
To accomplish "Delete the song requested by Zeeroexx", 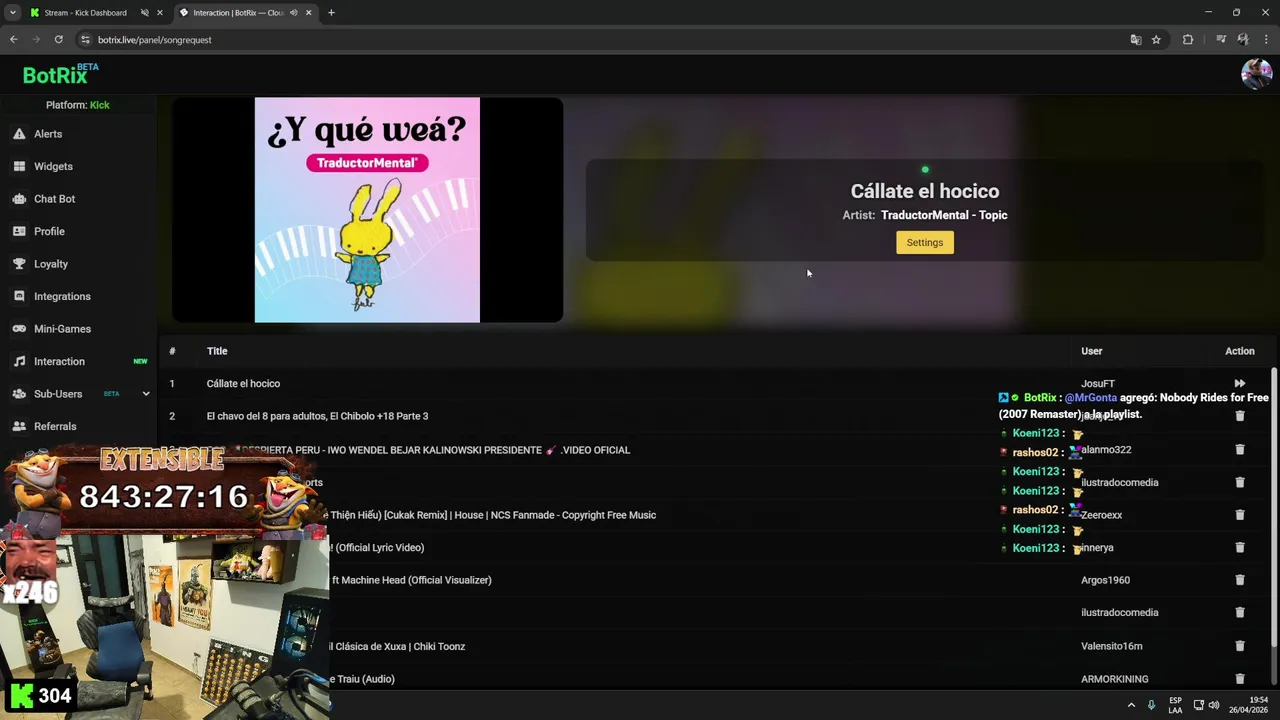I will [1240, 515].
